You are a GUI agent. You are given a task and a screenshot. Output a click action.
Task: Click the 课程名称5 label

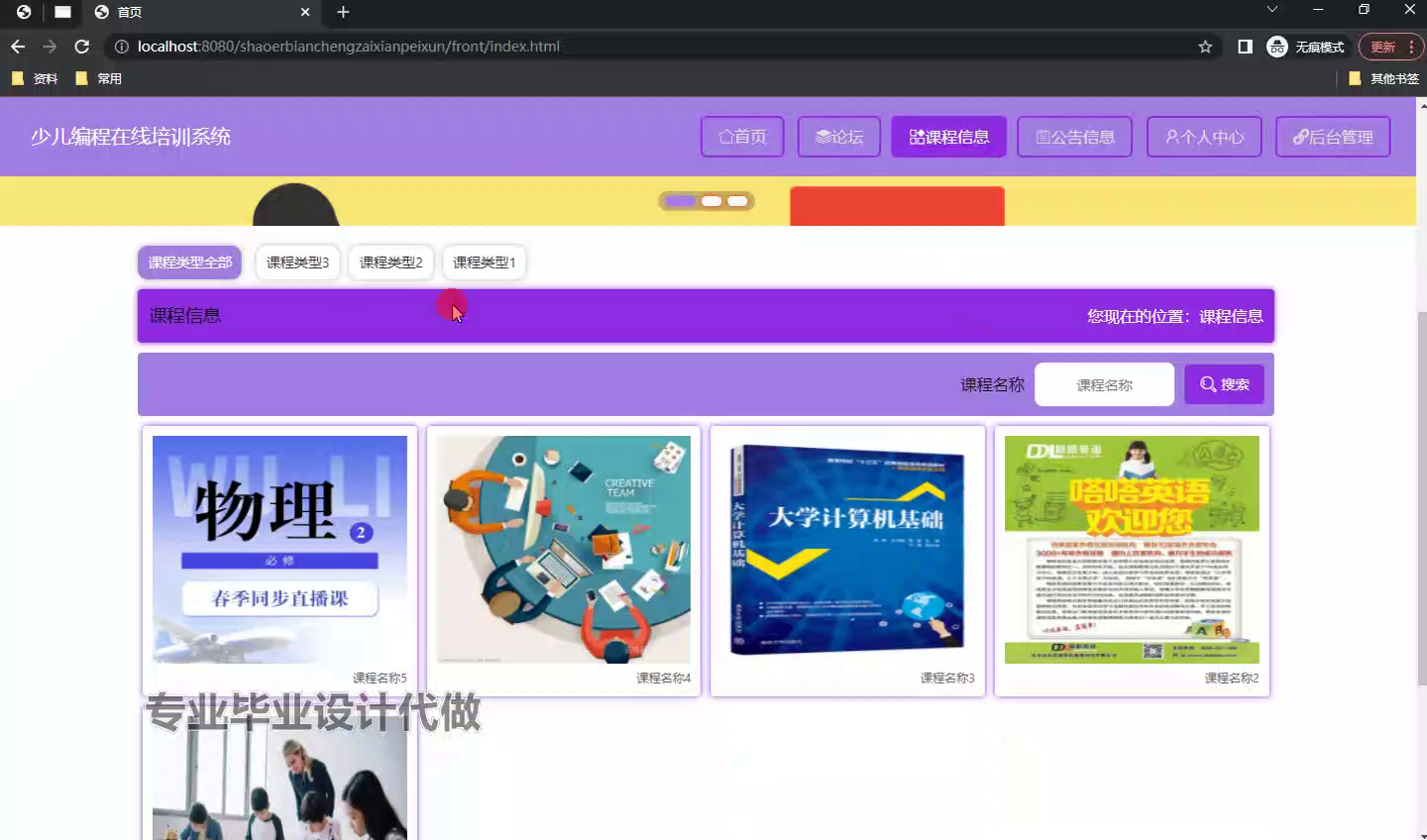380,679
